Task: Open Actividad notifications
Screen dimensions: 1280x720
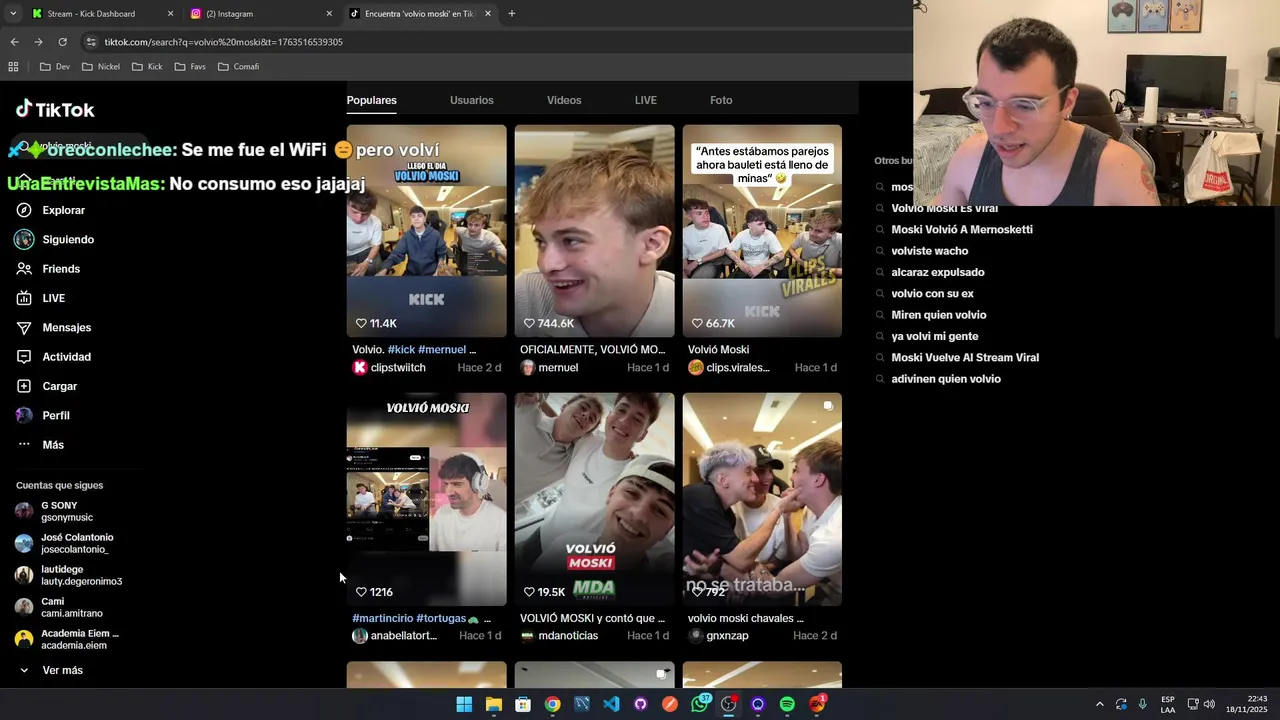Action: point(54,357)
